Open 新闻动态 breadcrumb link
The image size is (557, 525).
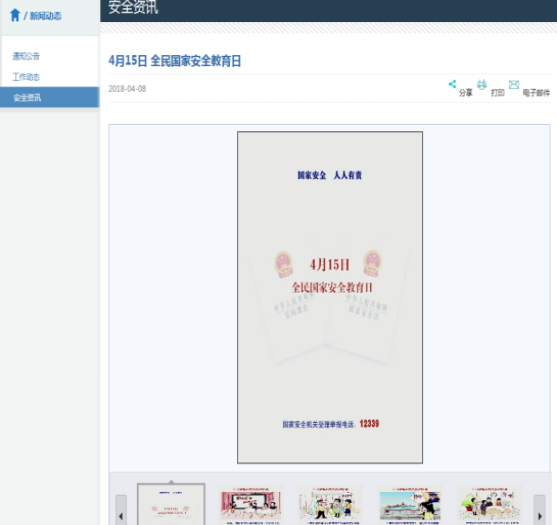(x=45, y=16)
